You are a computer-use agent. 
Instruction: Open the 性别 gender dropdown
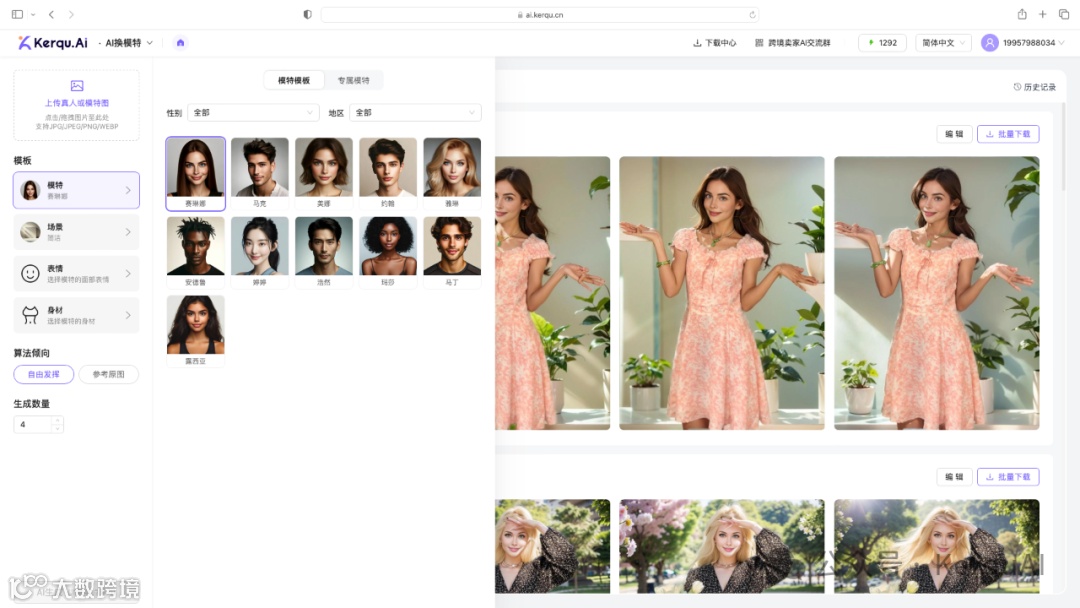[x=253, y=112]
